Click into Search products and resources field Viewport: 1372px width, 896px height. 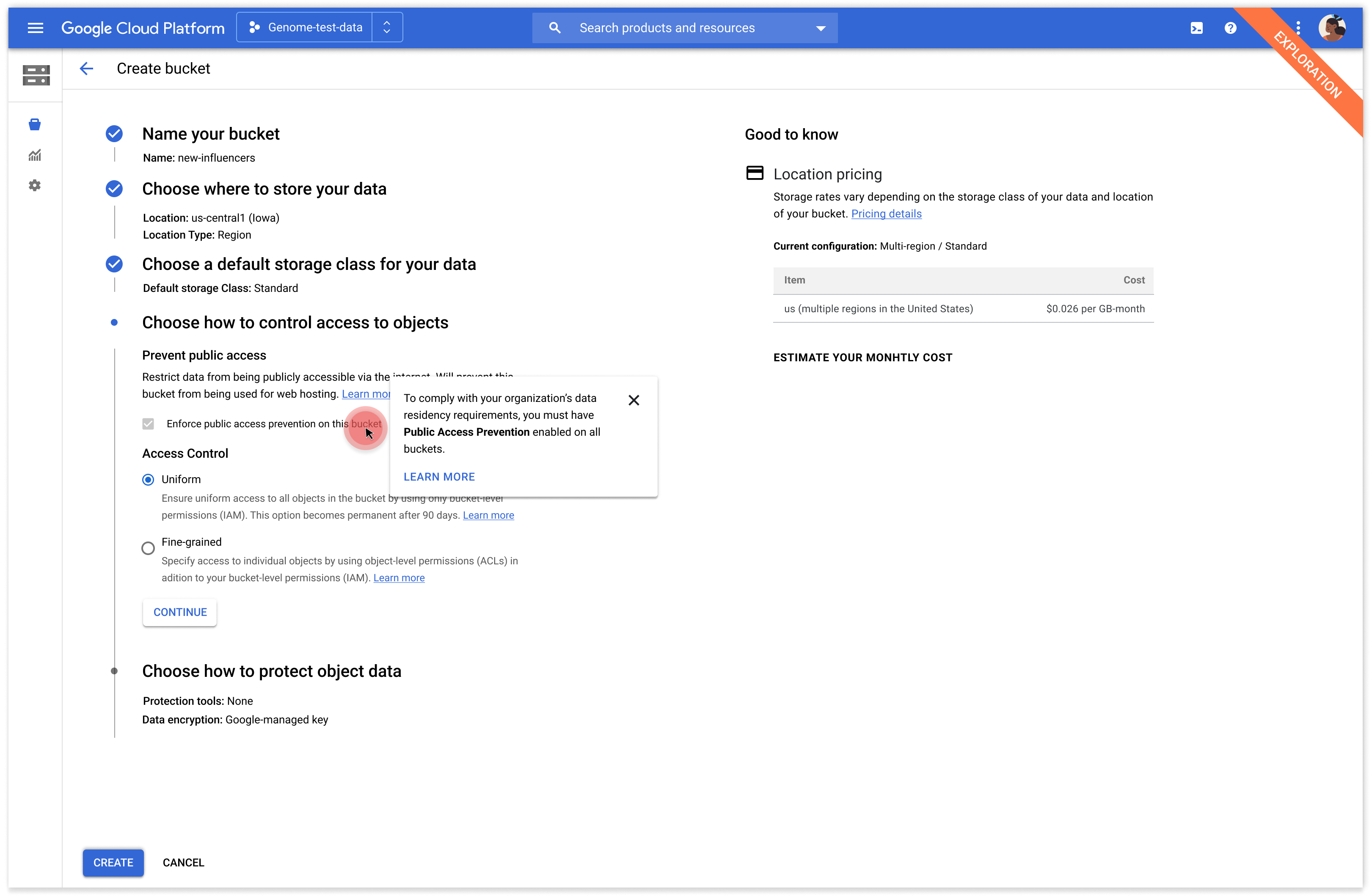(x=667, y=28)
